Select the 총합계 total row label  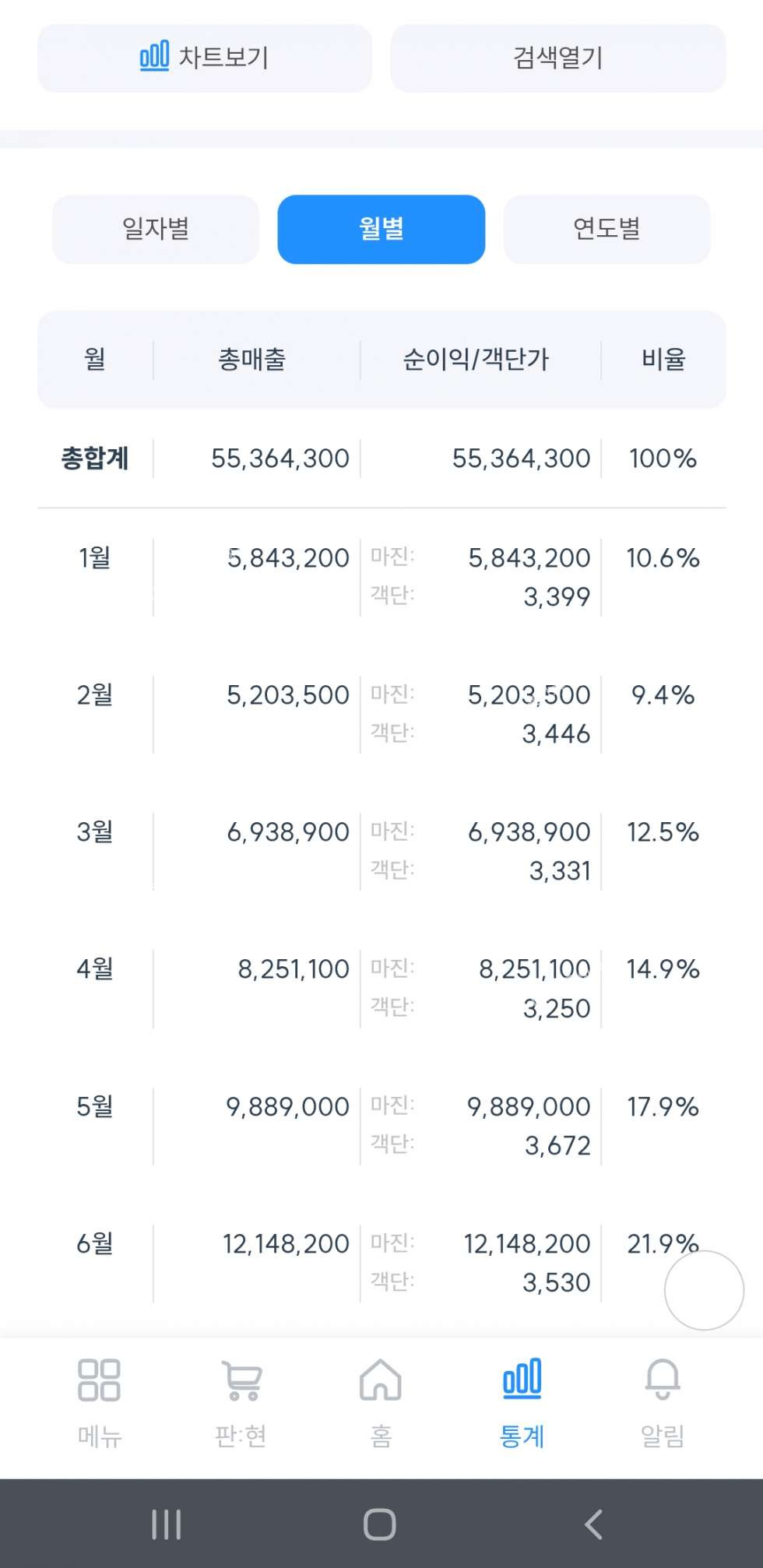click(95, 458)
